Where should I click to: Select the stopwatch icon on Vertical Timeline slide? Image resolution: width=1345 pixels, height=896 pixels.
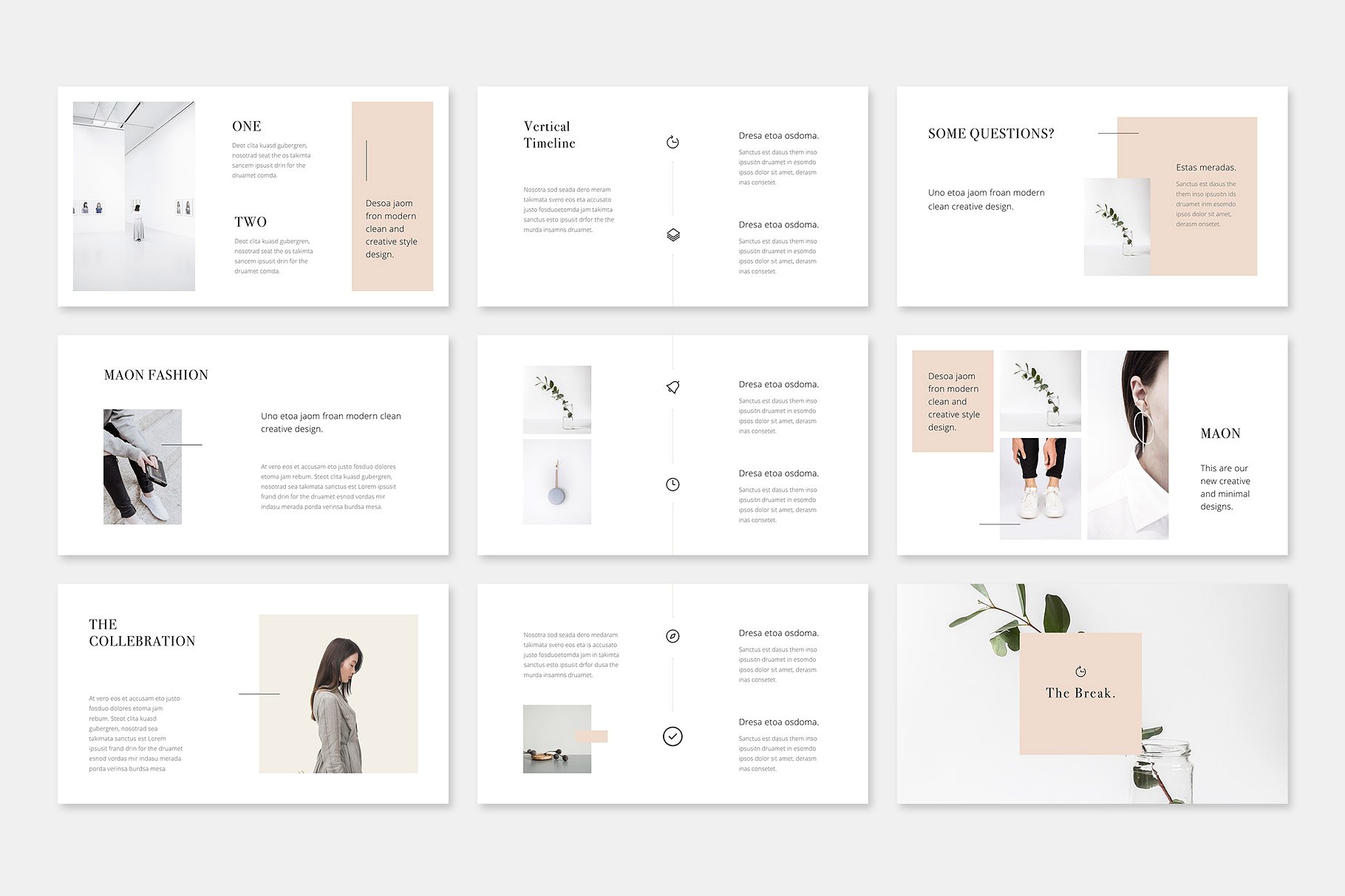672,141
